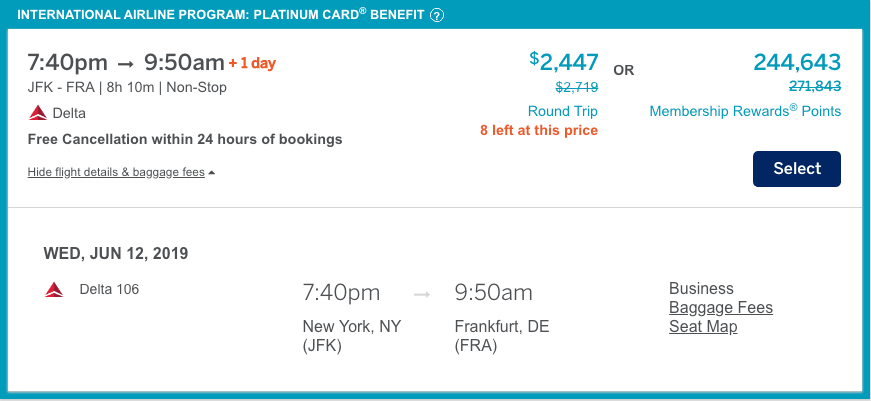Click the "8 left at this price" notice
871x401 pixels.
click(539, 131)
